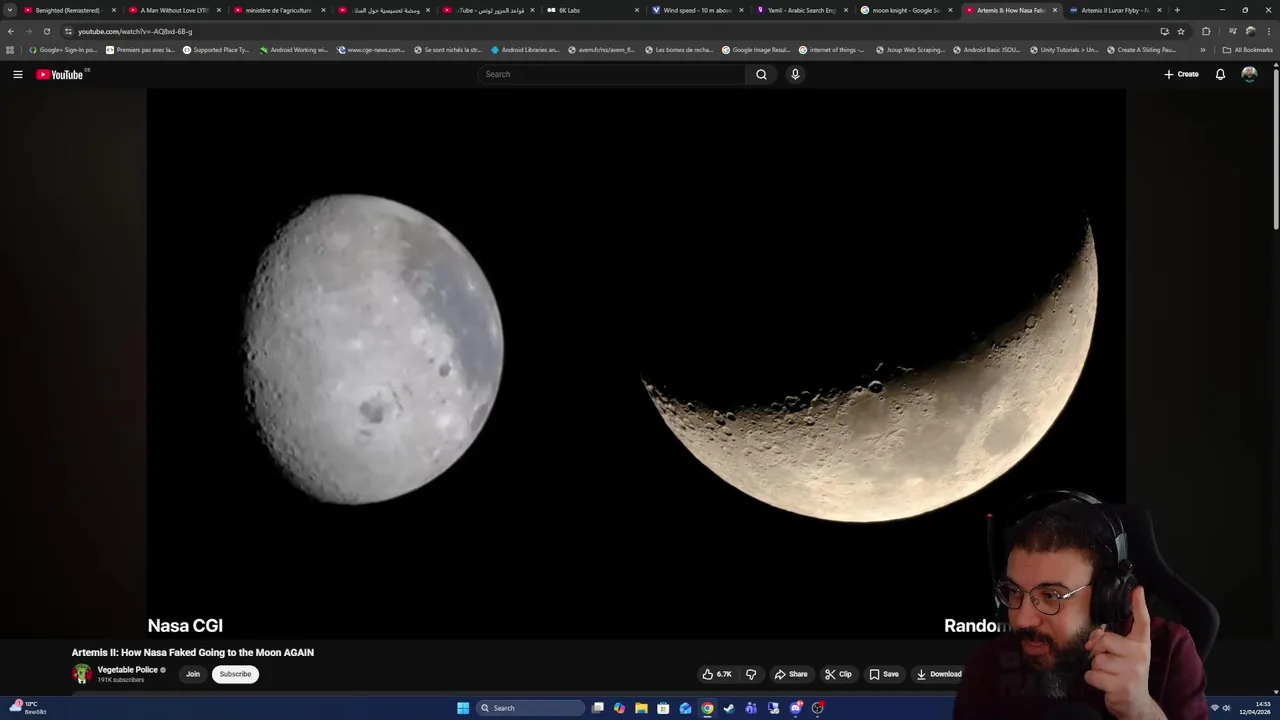Open the internet of things bookmark
Image resolution: width=1280 pixels, height=720 pixels.
click(x=832, y=49)
